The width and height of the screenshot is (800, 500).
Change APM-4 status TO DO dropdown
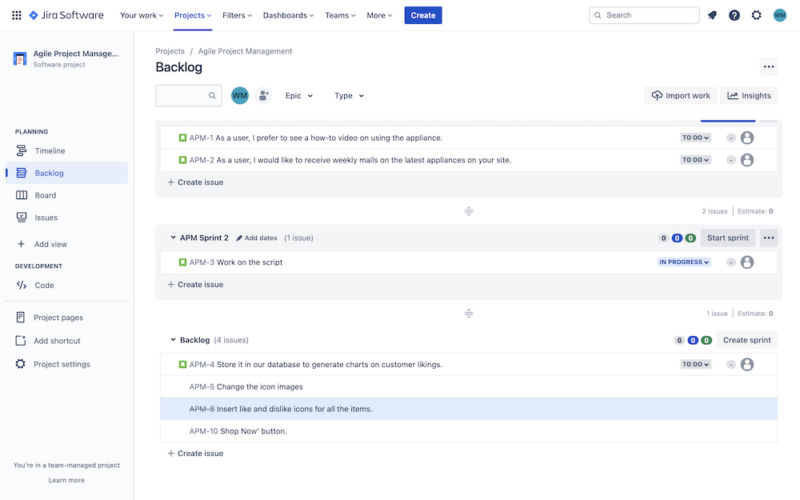(695, 364)
